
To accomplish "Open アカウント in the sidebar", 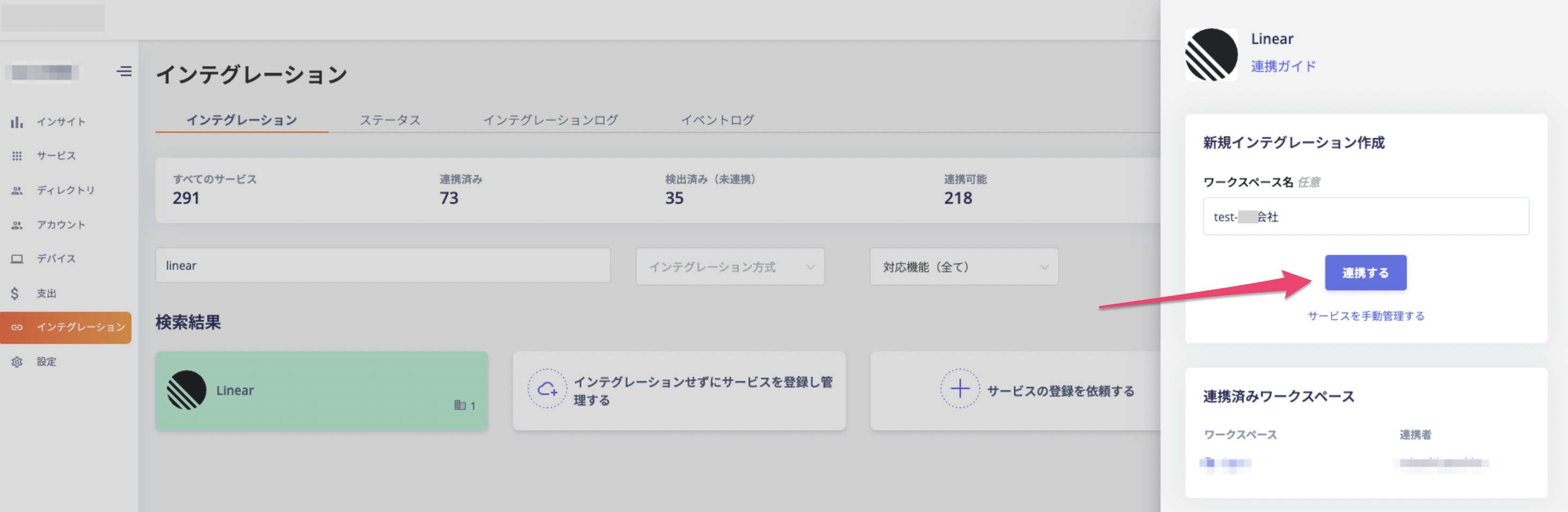I will tap(61, 225).
